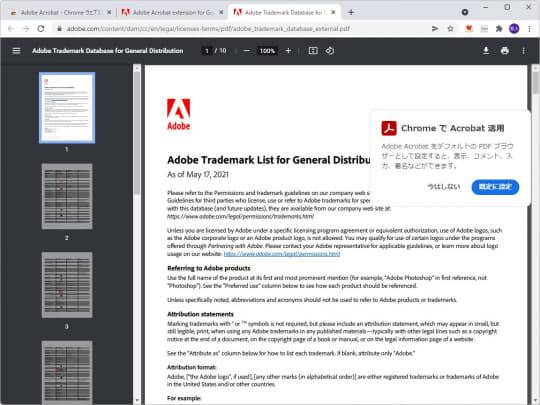The image size is (540, 405).
Task: Go forward with the browser forward arrow
Action: click(26, 29)
